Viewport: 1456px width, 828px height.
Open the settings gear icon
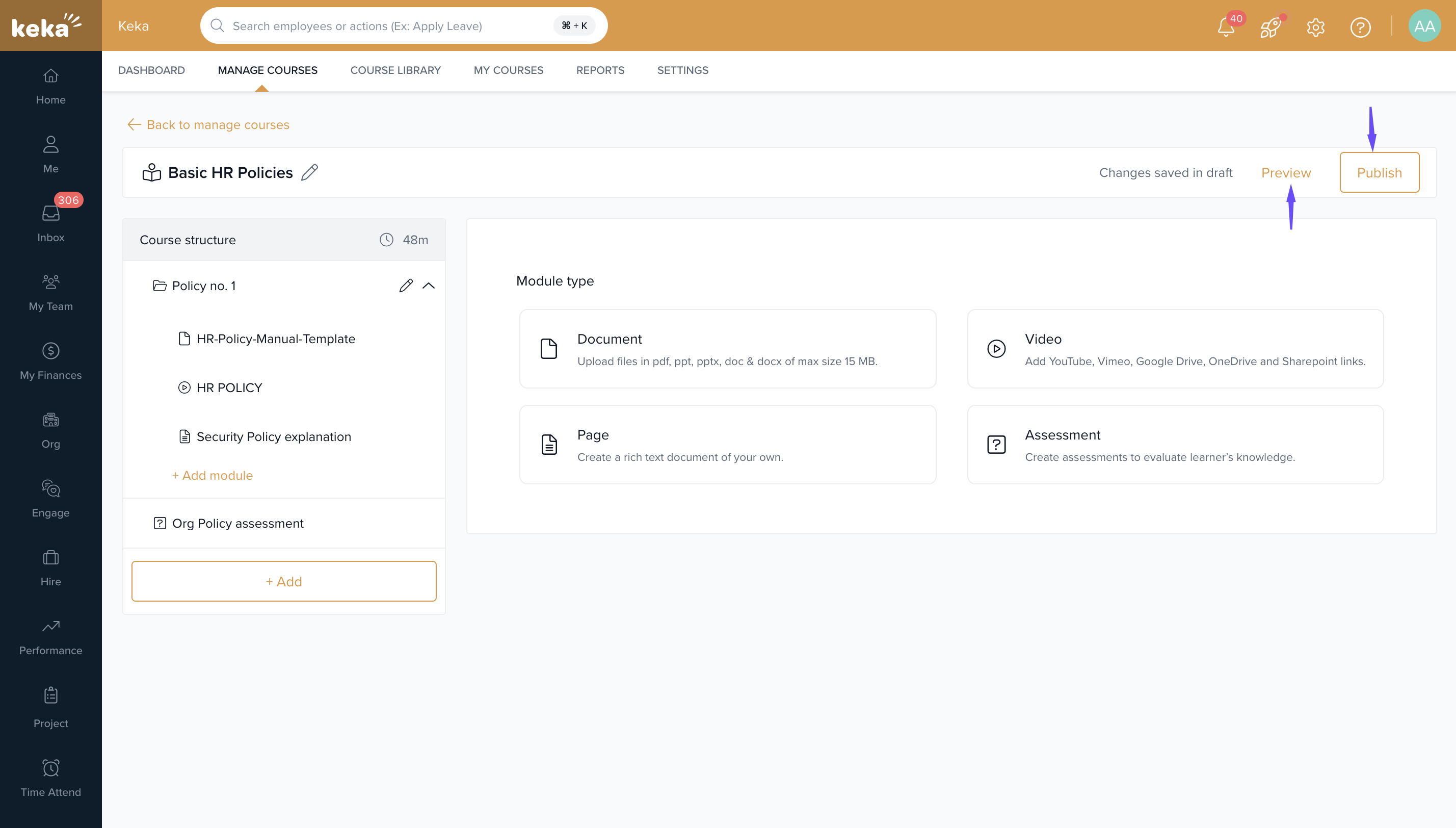click(1315, 27)
